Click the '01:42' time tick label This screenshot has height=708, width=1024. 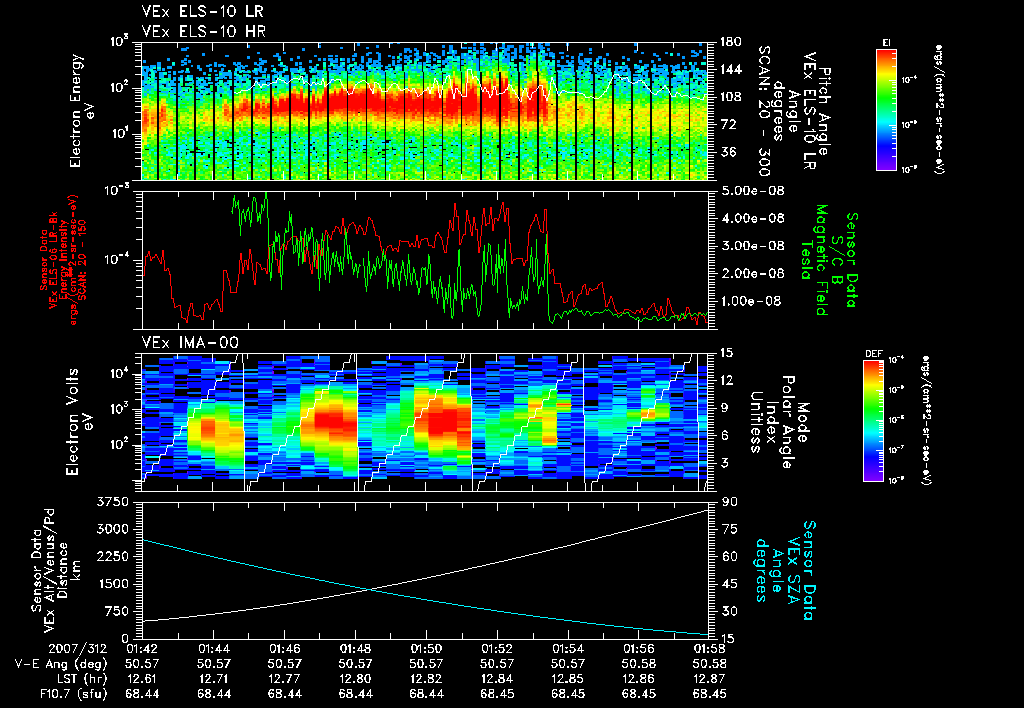142,649
